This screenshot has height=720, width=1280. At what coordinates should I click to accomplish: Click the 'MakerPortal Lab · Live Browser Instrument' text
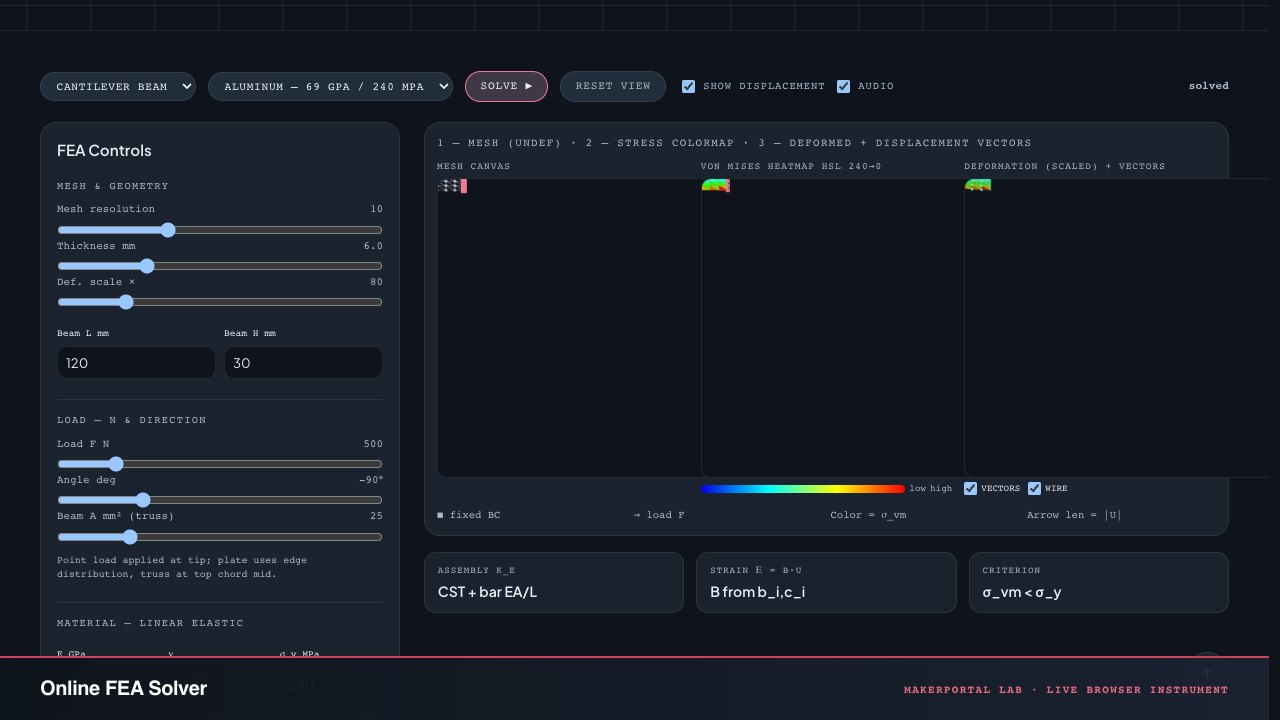pos(1066,690)
